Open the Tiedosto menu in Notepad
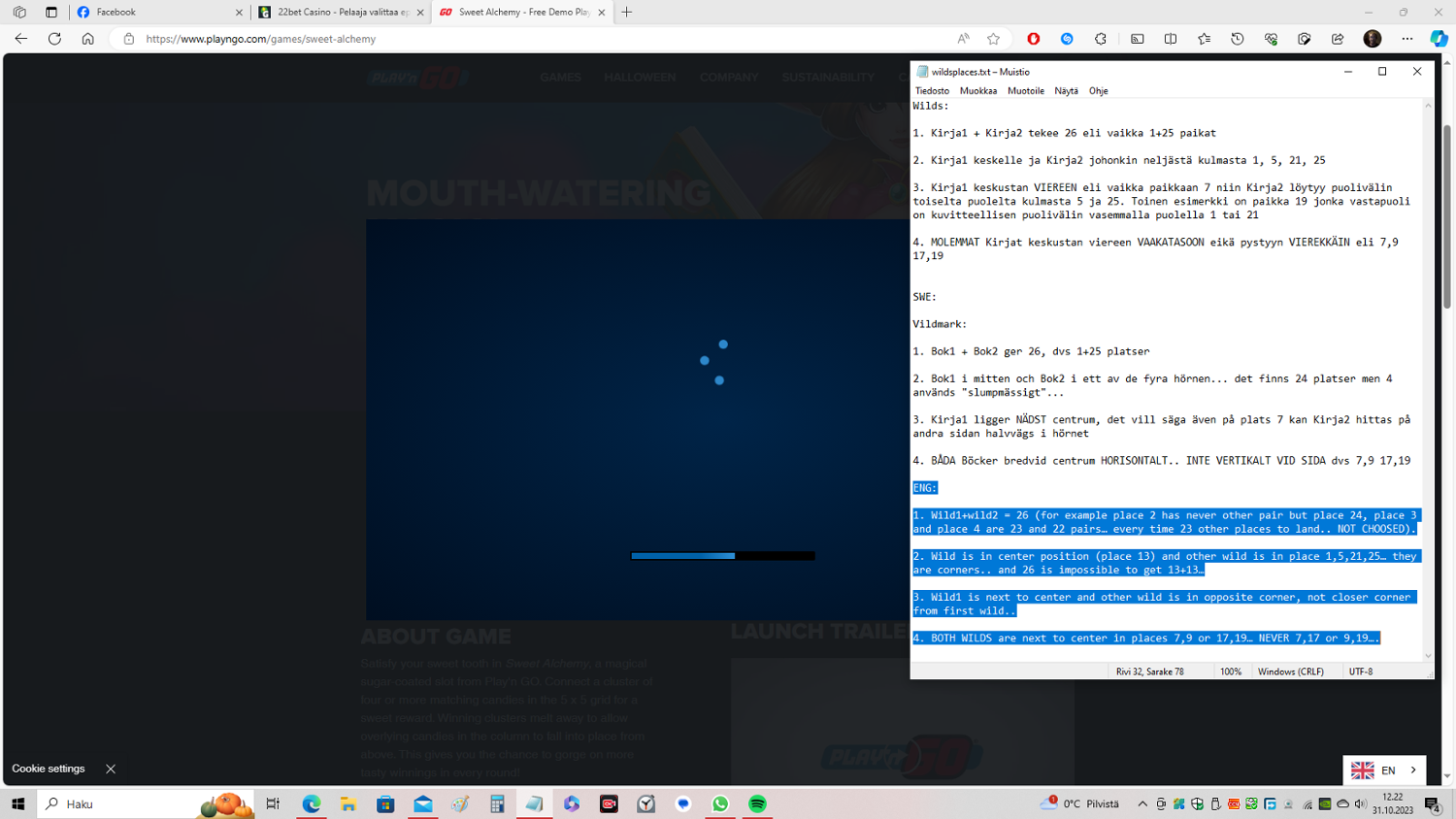Image resolution: width=1456 pixels, height=819 pixels. pos(932,90)
